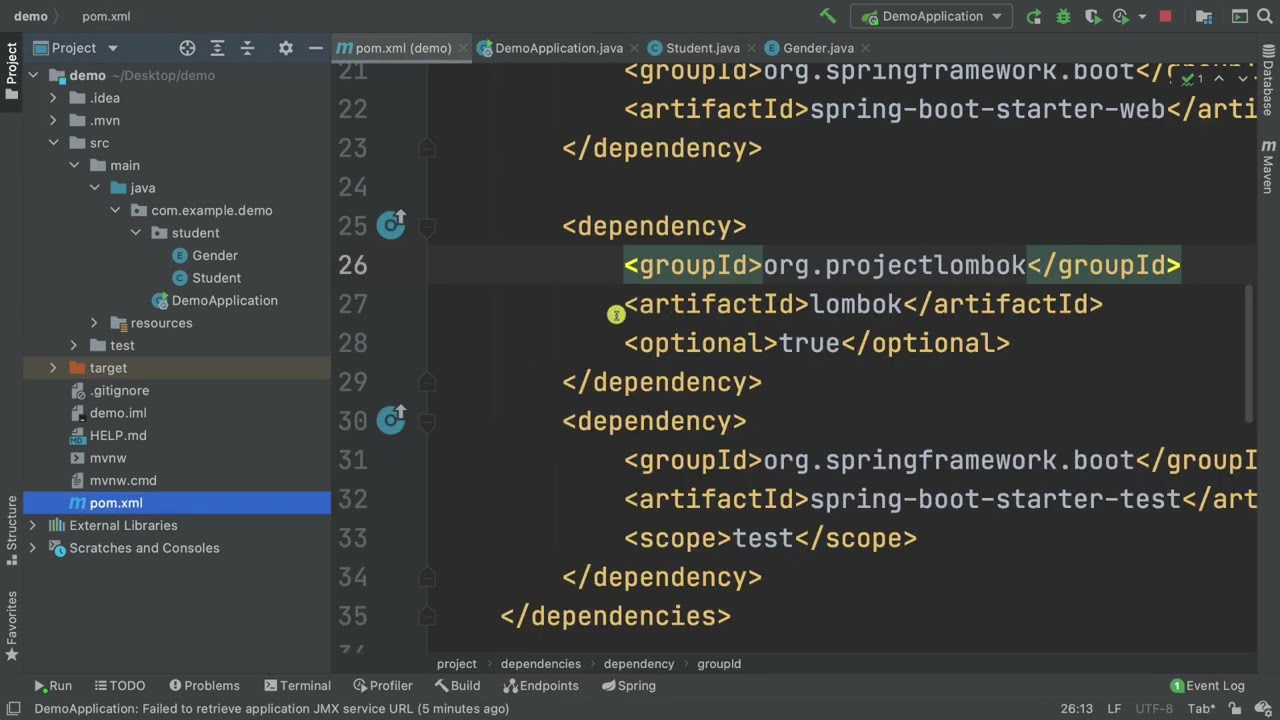Expand the target folder

pyautogui.click(x=53, y=368)
